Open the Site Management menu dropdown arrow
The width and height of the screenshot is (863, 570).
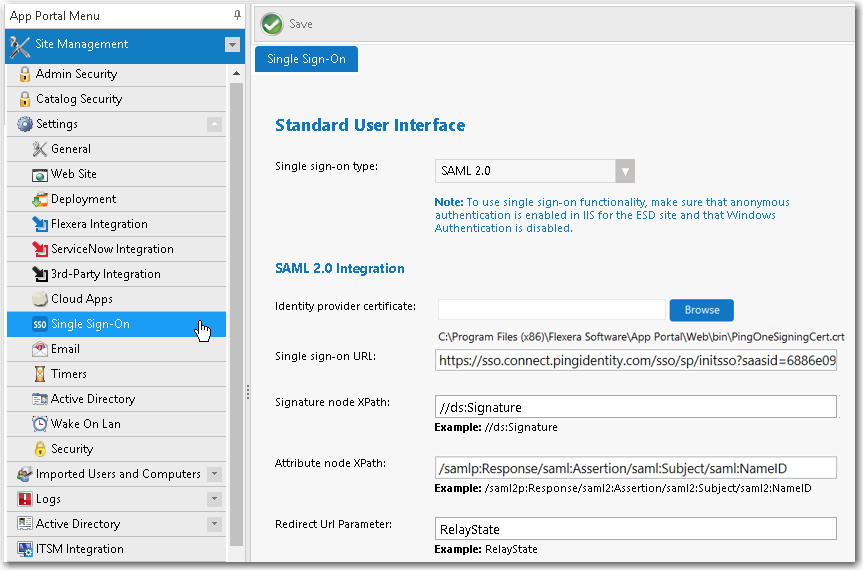point(232,45)
